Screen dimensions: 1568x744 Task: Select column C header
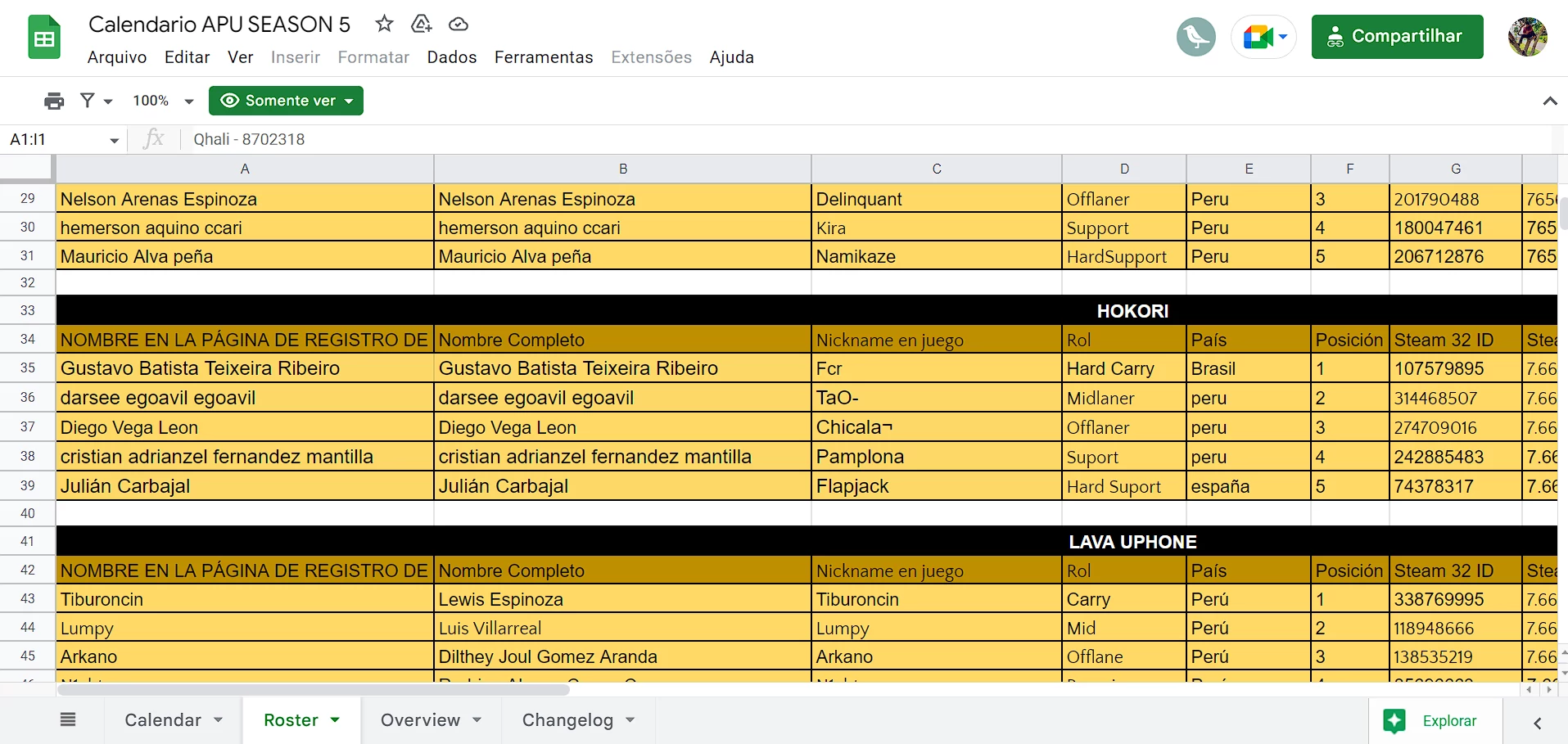click(936, 169)
